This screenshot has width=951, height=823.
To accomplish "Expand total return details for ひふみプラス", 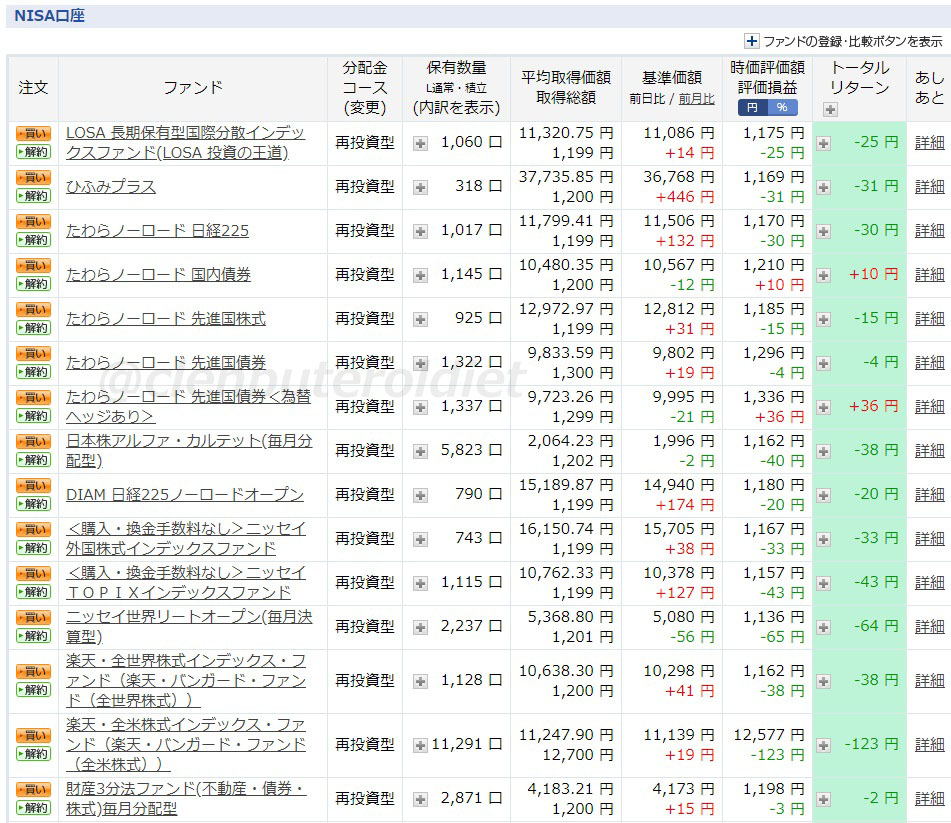I will click(823, 187).
